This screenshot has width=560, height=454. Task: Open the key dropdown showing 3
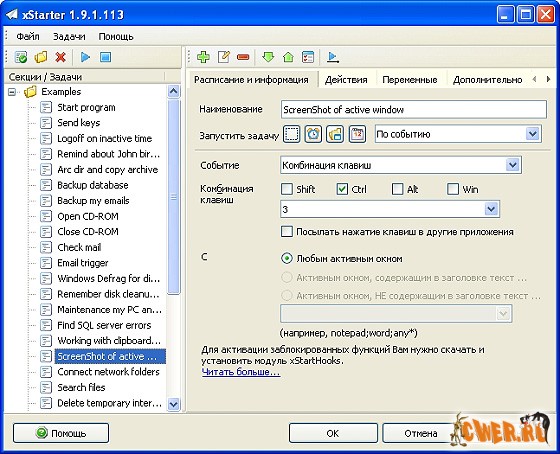coord(491,209)
